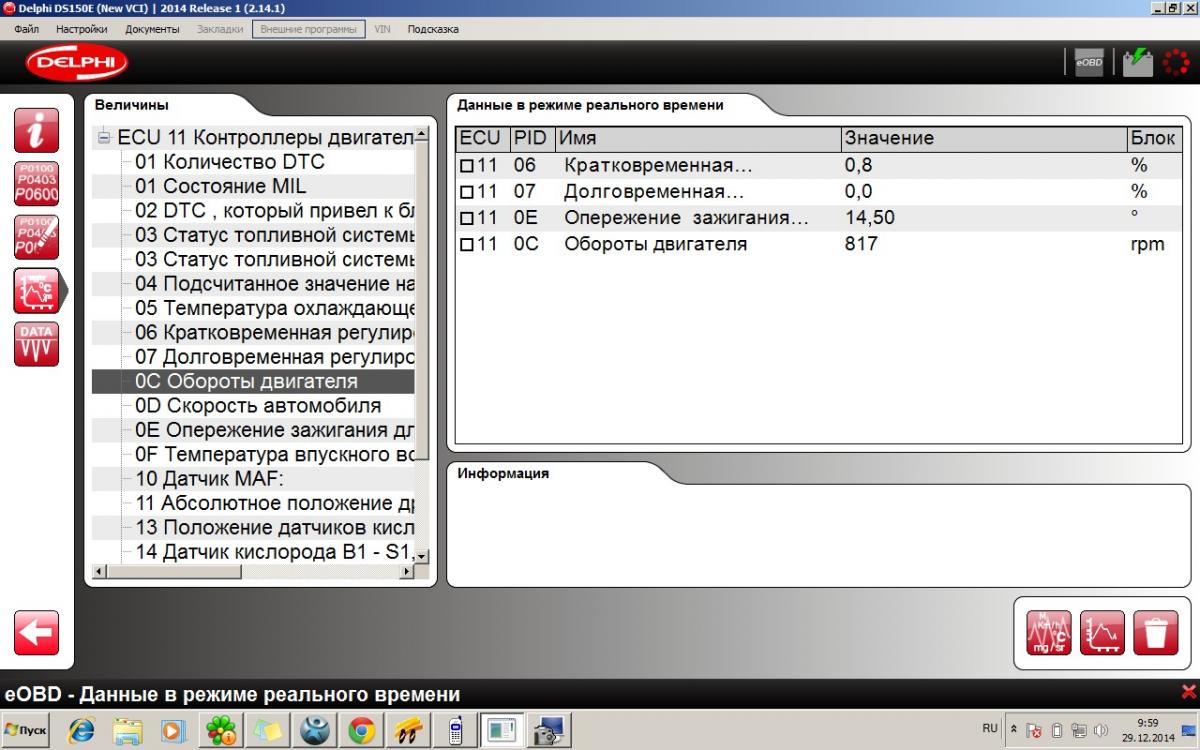Click the Значение column header

[x=889, y=138]
